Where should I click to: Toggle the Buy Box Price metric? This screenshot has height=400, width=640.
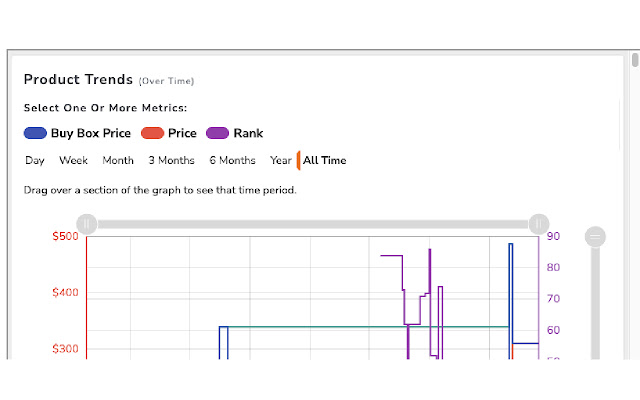click(x=77, y=133)
